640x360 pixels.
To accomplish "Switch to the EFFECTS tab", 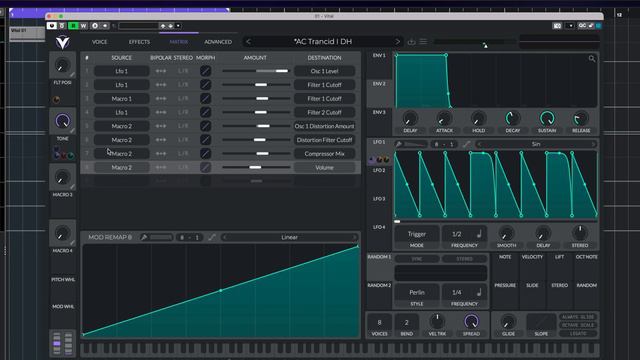I will pyautogui.click(x=139, y=42).
